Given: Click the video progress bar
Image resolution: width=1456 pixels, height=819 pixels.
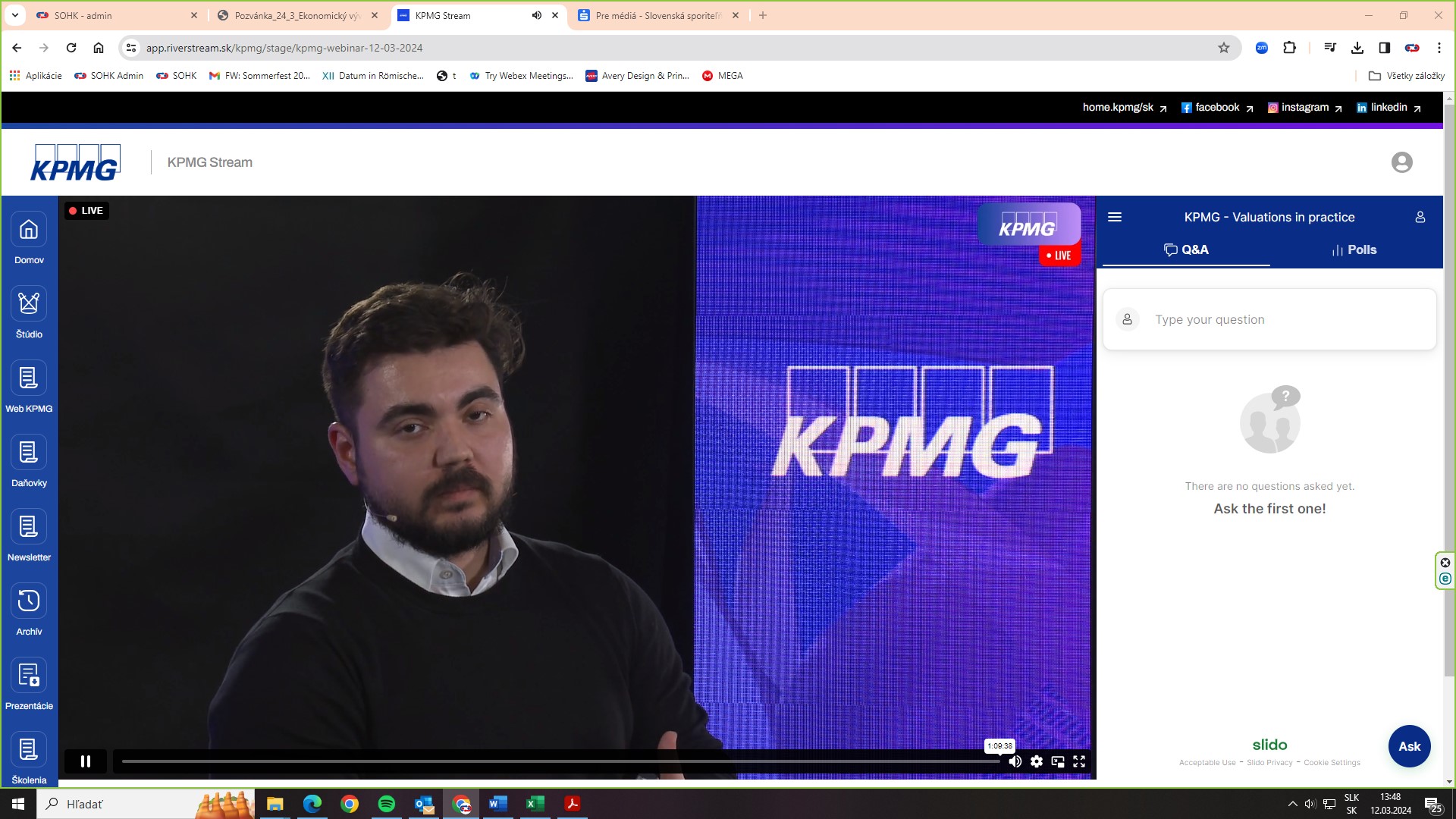Looking at the screenshot, I should coord(561,761).
